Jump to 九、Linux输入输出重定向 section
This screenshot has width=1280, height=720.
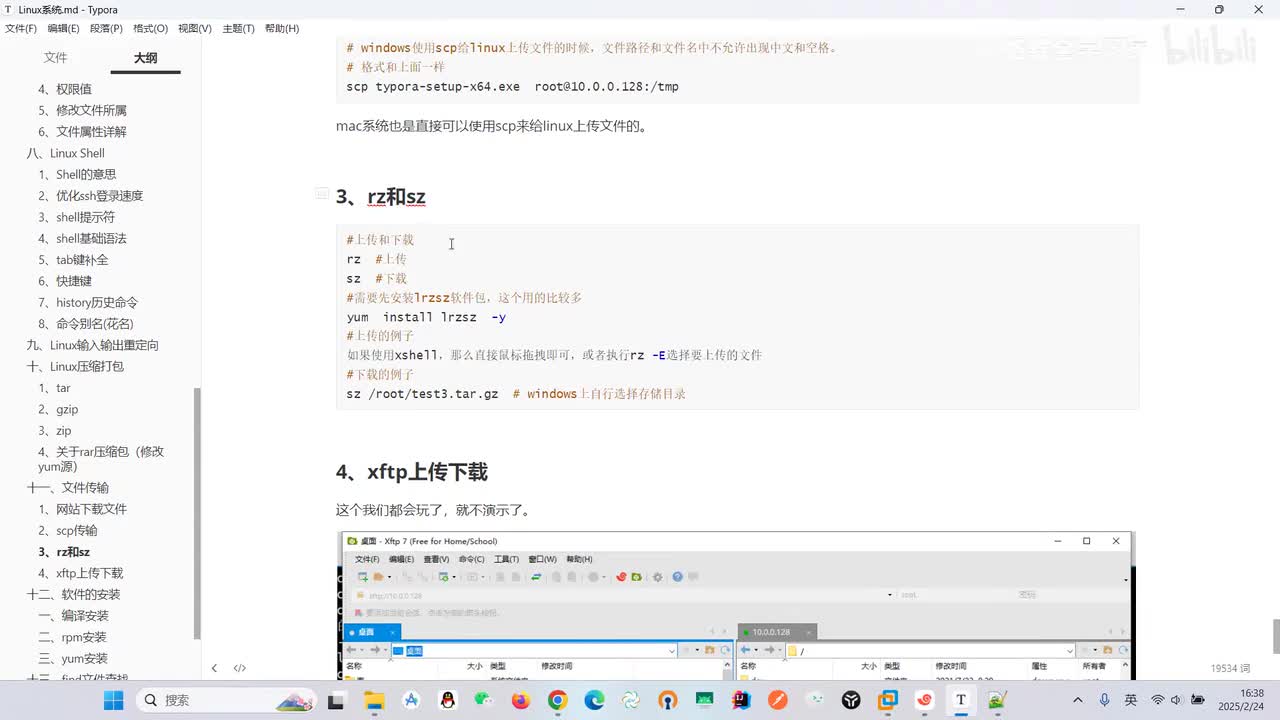pyautogui.click(x=92, y=345)
